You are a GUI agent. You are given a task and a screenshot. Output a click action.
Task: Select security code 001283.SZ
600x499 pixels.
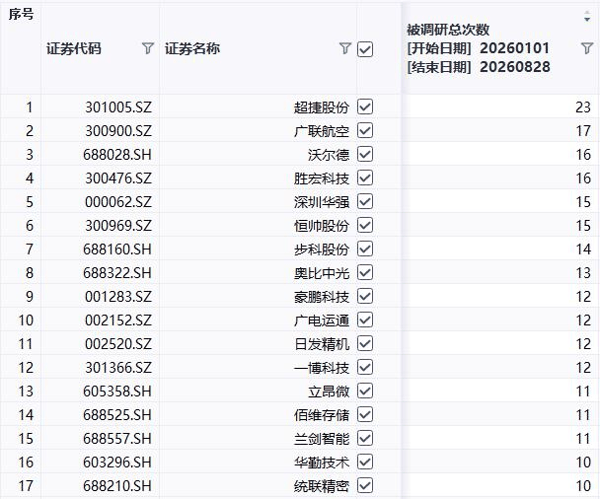pyautogui.click(x=118, y=297)
